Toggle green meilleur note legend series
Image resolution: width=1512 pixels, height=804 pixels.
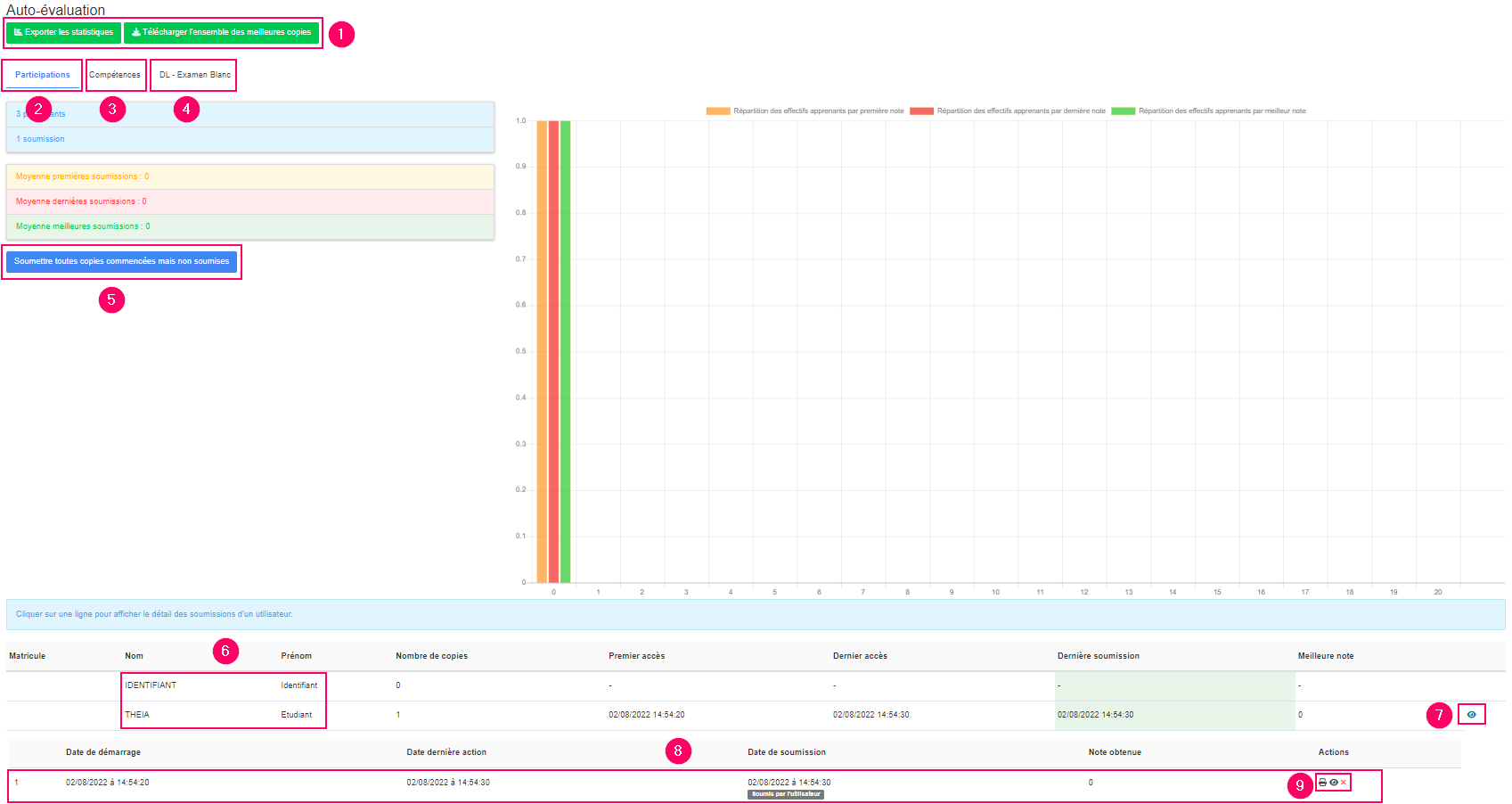[x=1123, y=111]
